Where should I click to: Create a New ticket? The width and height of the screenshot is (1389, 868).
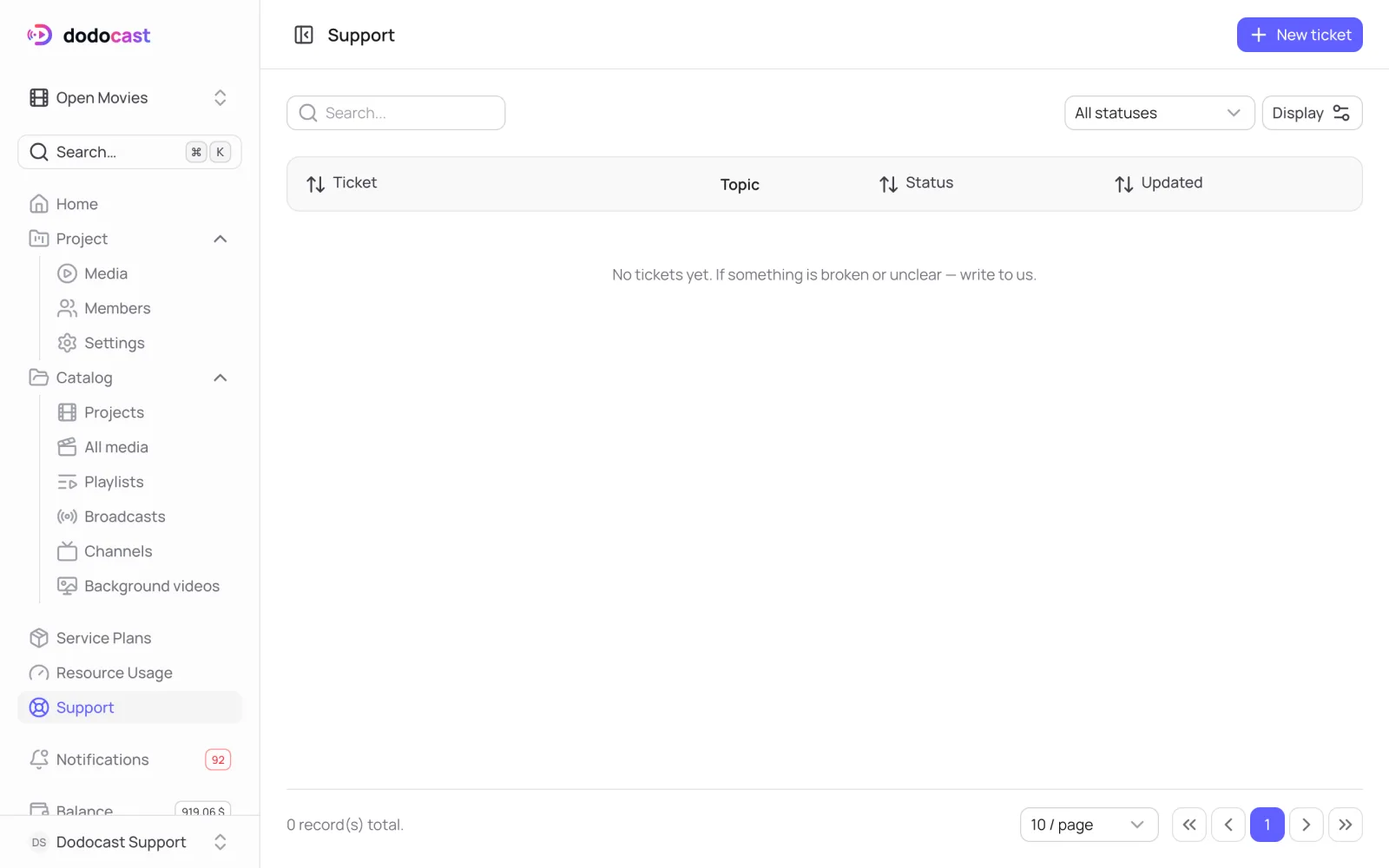click(1300, 35)
